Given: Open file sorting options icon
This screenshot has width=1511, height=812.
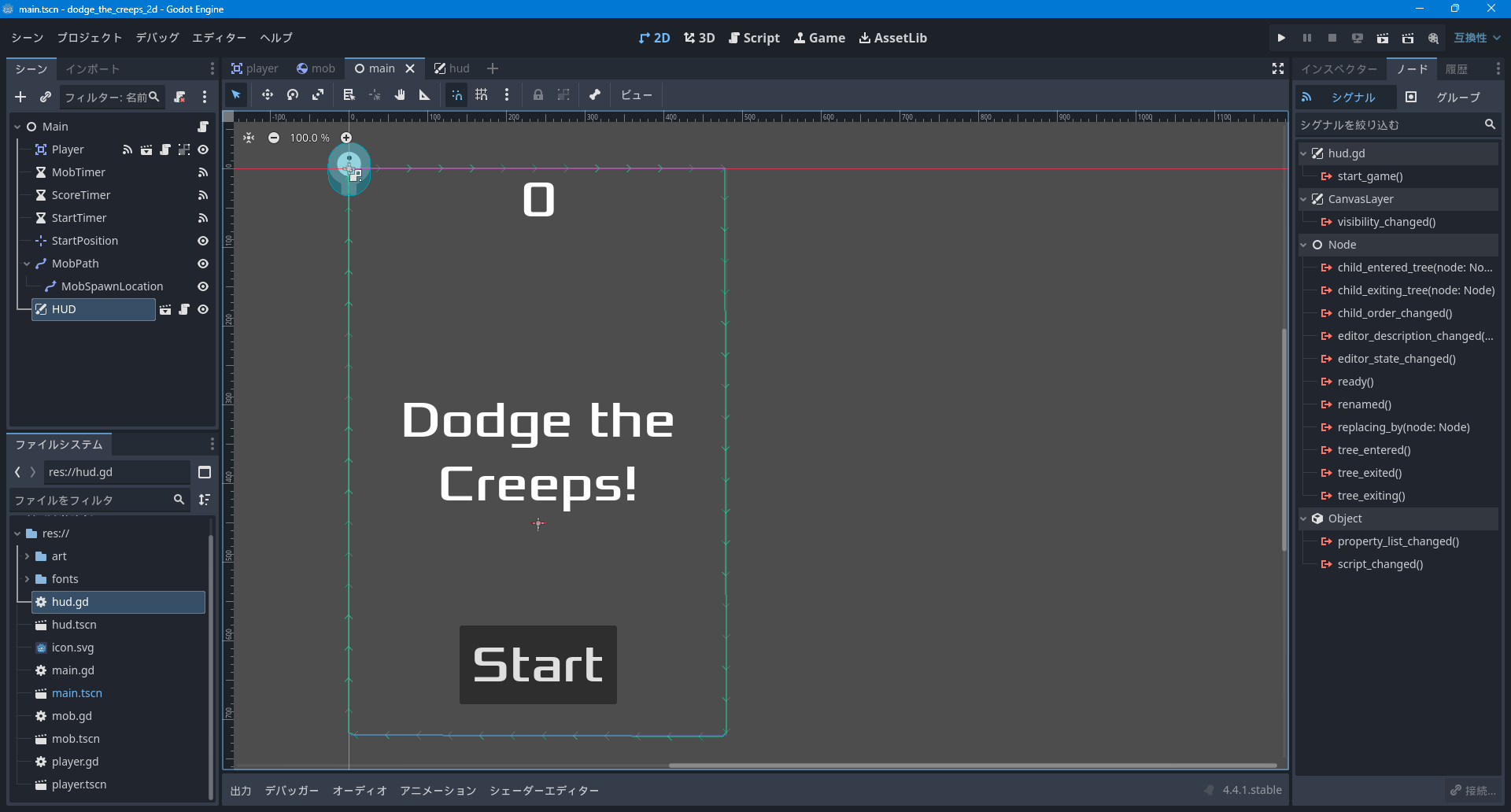Looking at the screenshot, I should tap(205, 500).
